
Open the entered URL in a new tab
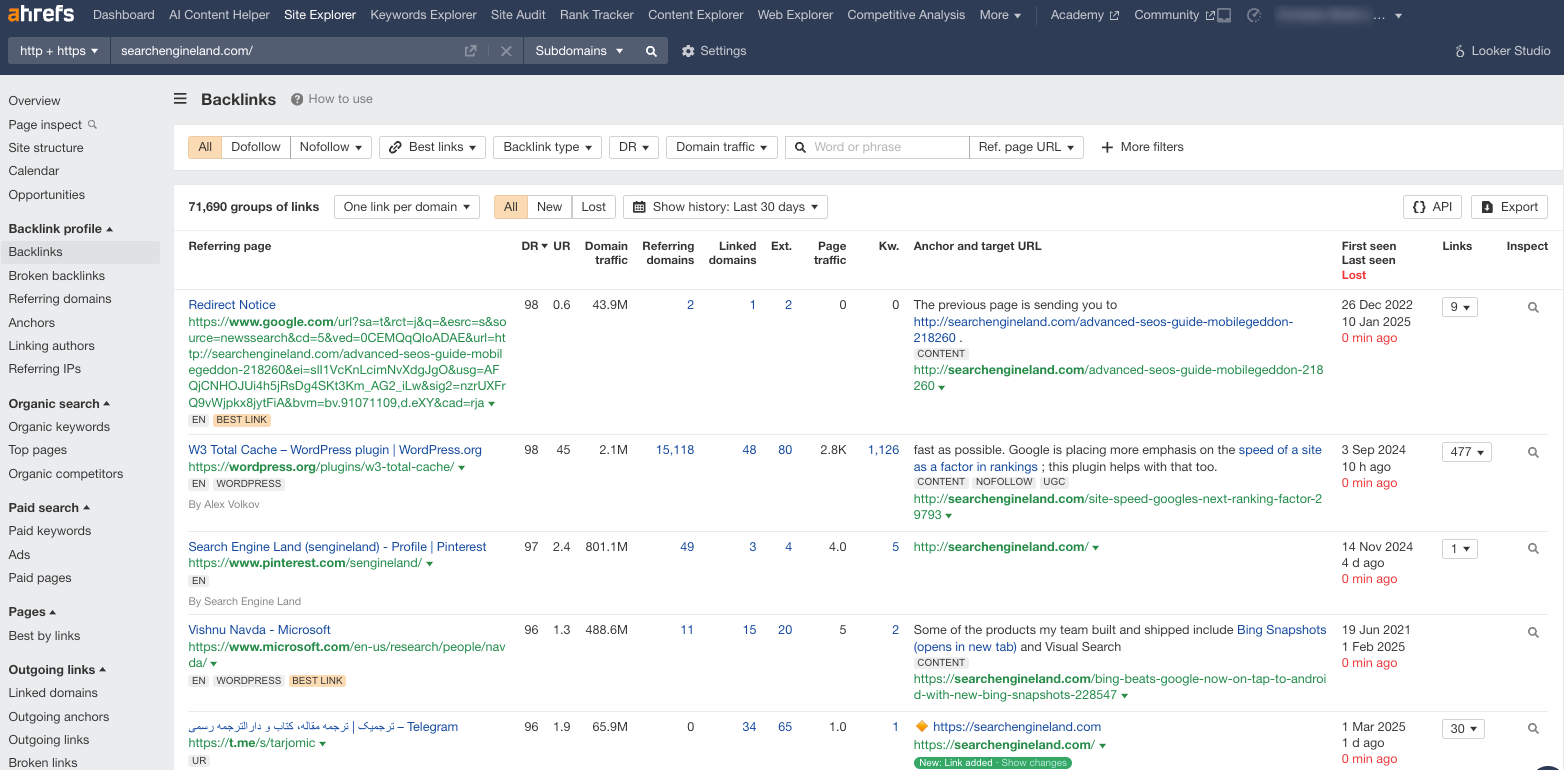pyautogui.click(x=471, y=51)
